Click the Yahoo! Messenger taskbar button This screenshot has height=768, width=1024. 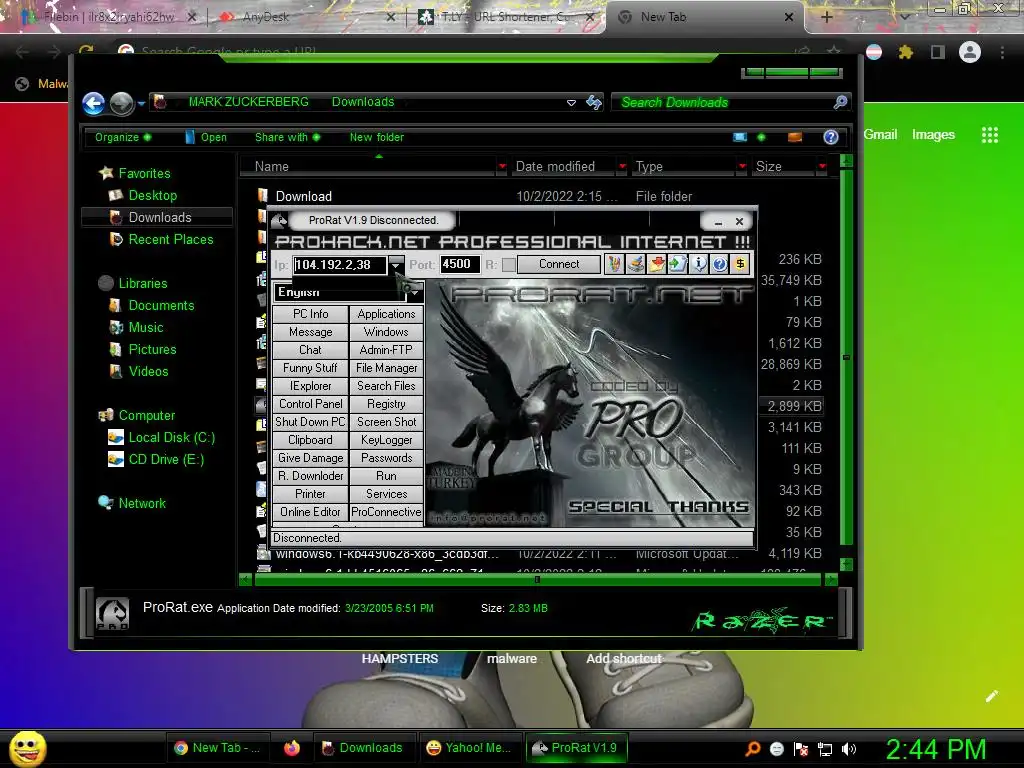tap(468, 748)
